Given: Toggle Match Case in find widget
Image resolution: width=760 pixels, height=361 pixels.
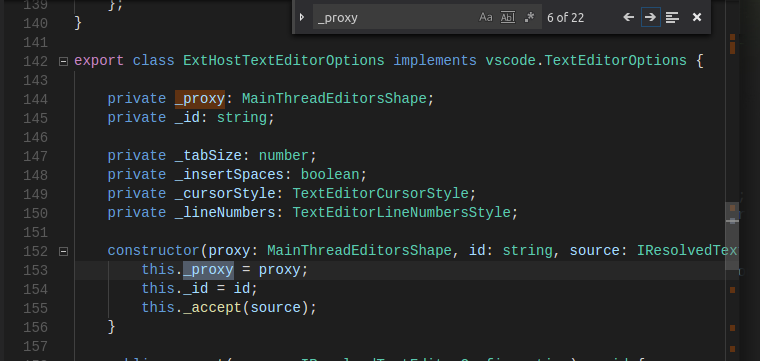Looking at the screenshot, I should click(486, 17).
